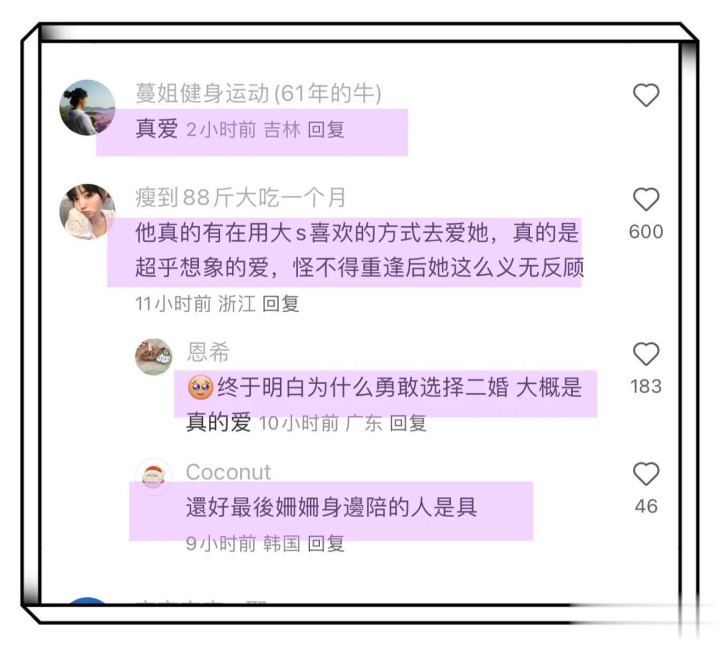Open username 瘦到88斤大吃一个月

point(240,197)
